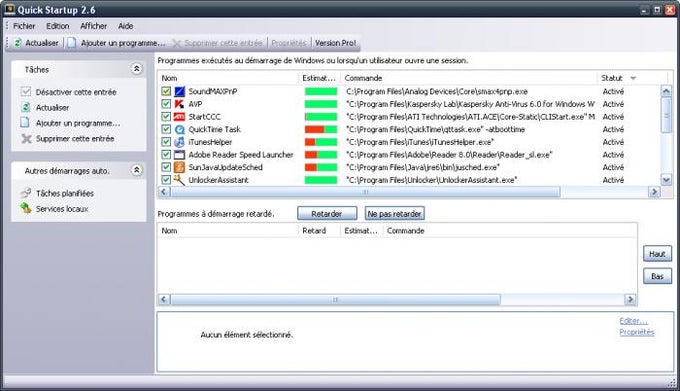Toggle the QuickTime Task checkbox
Image resolution: width=680 pixels, height=391 pixels.
coord(166,129)
